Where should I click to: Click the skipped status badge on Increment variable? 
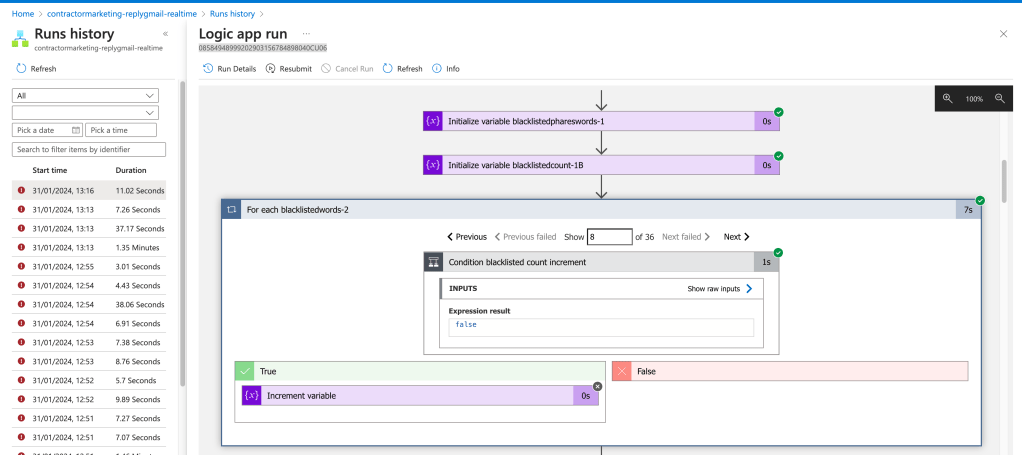(x=598, y=386)
